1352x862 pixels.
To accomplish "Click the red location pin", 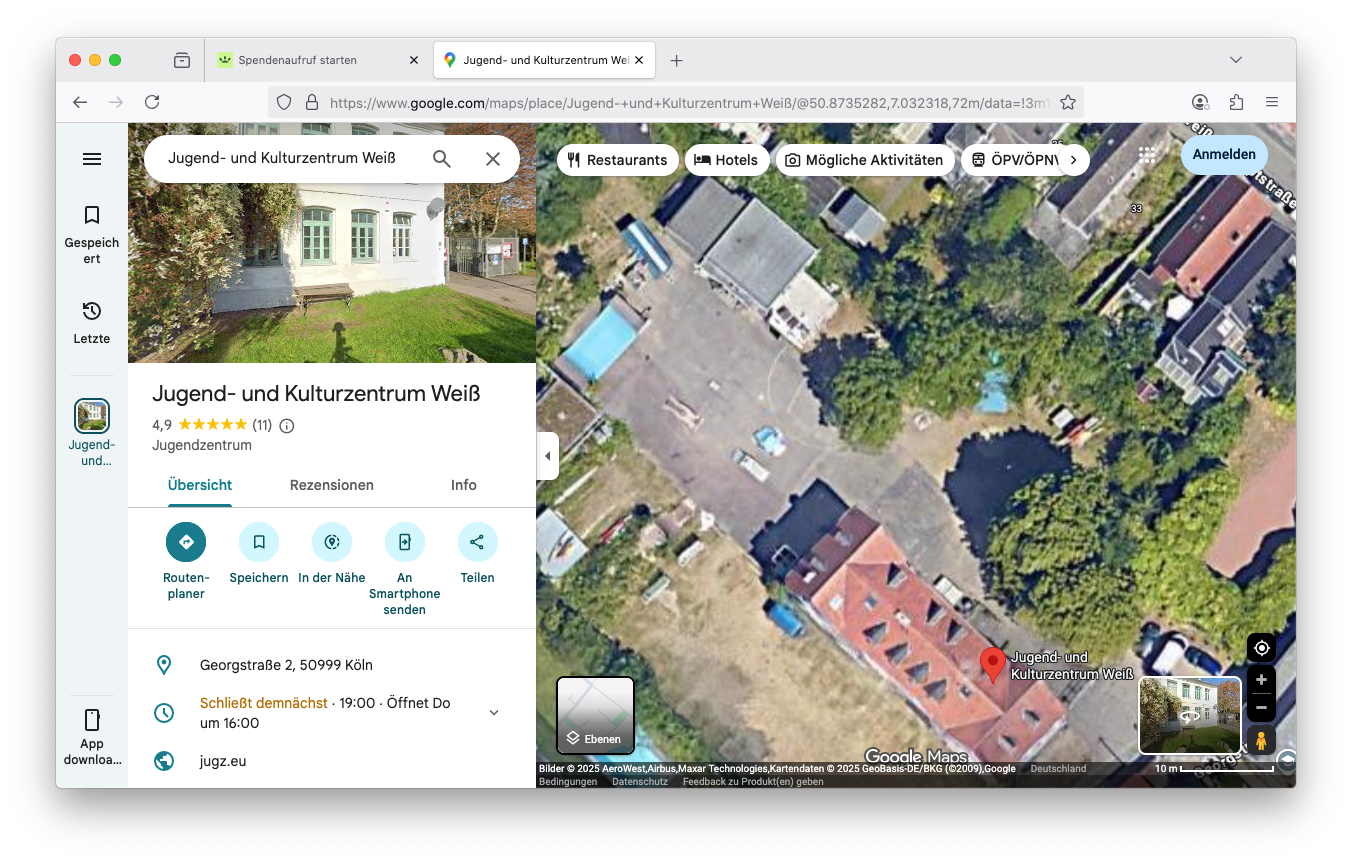I will click(992, 665).
